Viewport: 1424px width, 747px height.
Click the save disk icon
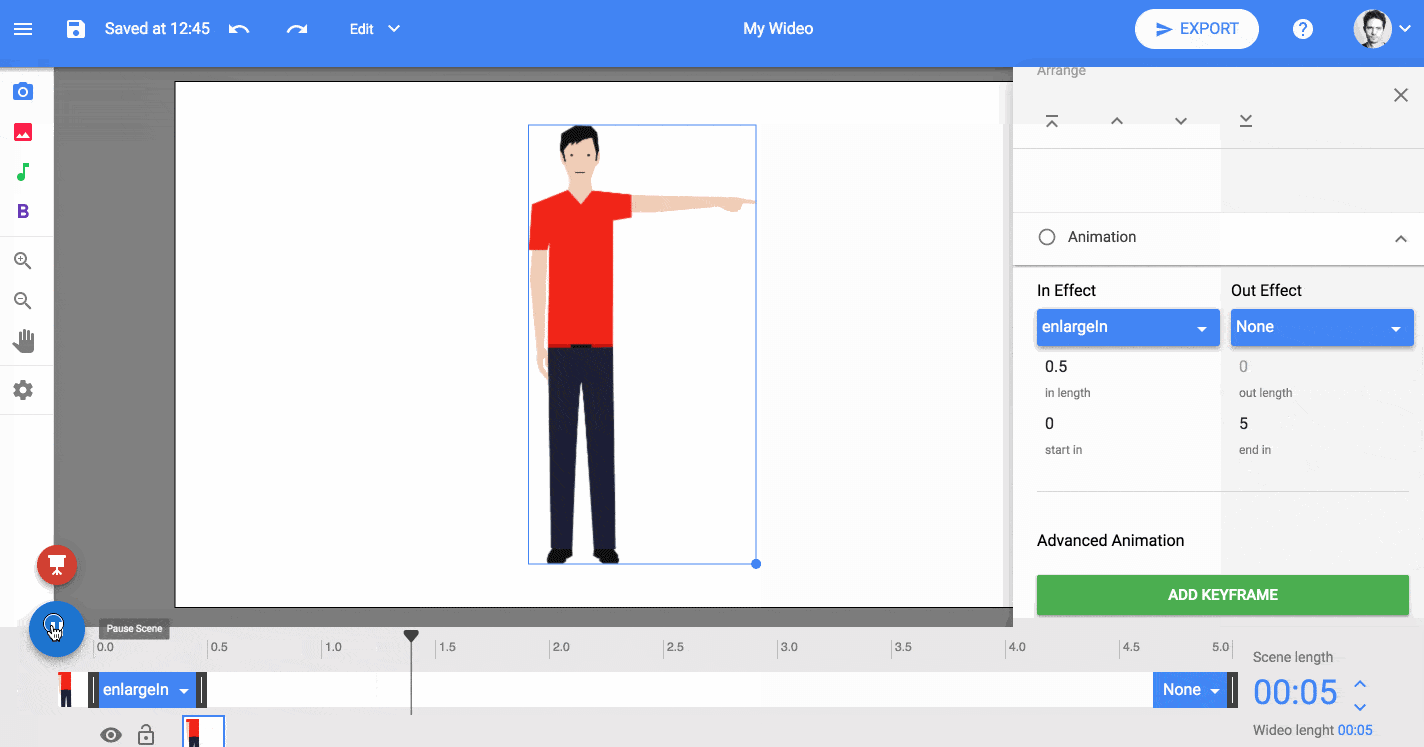tap(76, 29)
